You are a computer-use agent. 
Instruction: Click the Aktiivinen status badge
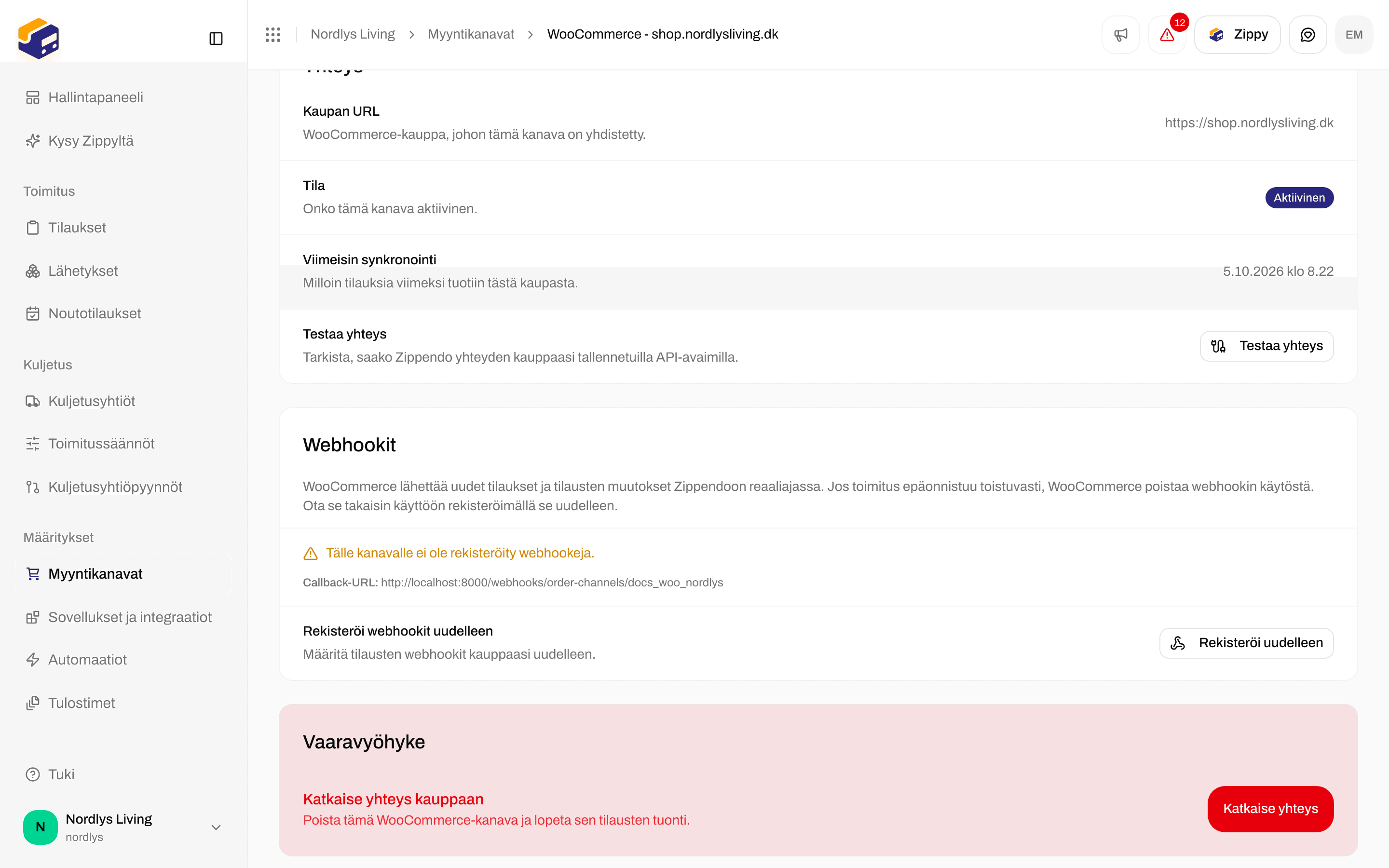[1299, 198]
